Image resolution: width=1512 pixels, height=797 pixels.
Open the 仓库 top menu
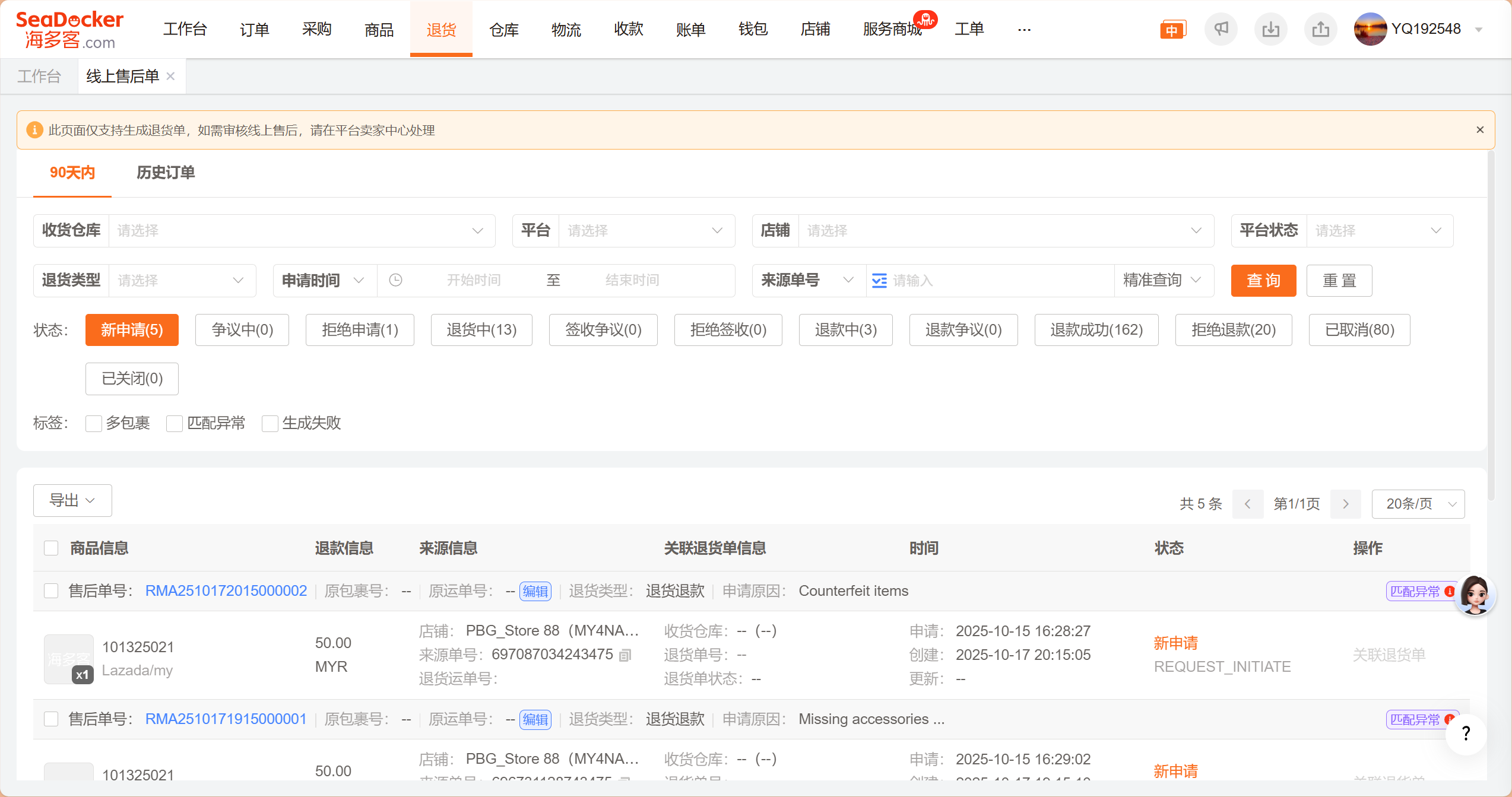(504, 29)
